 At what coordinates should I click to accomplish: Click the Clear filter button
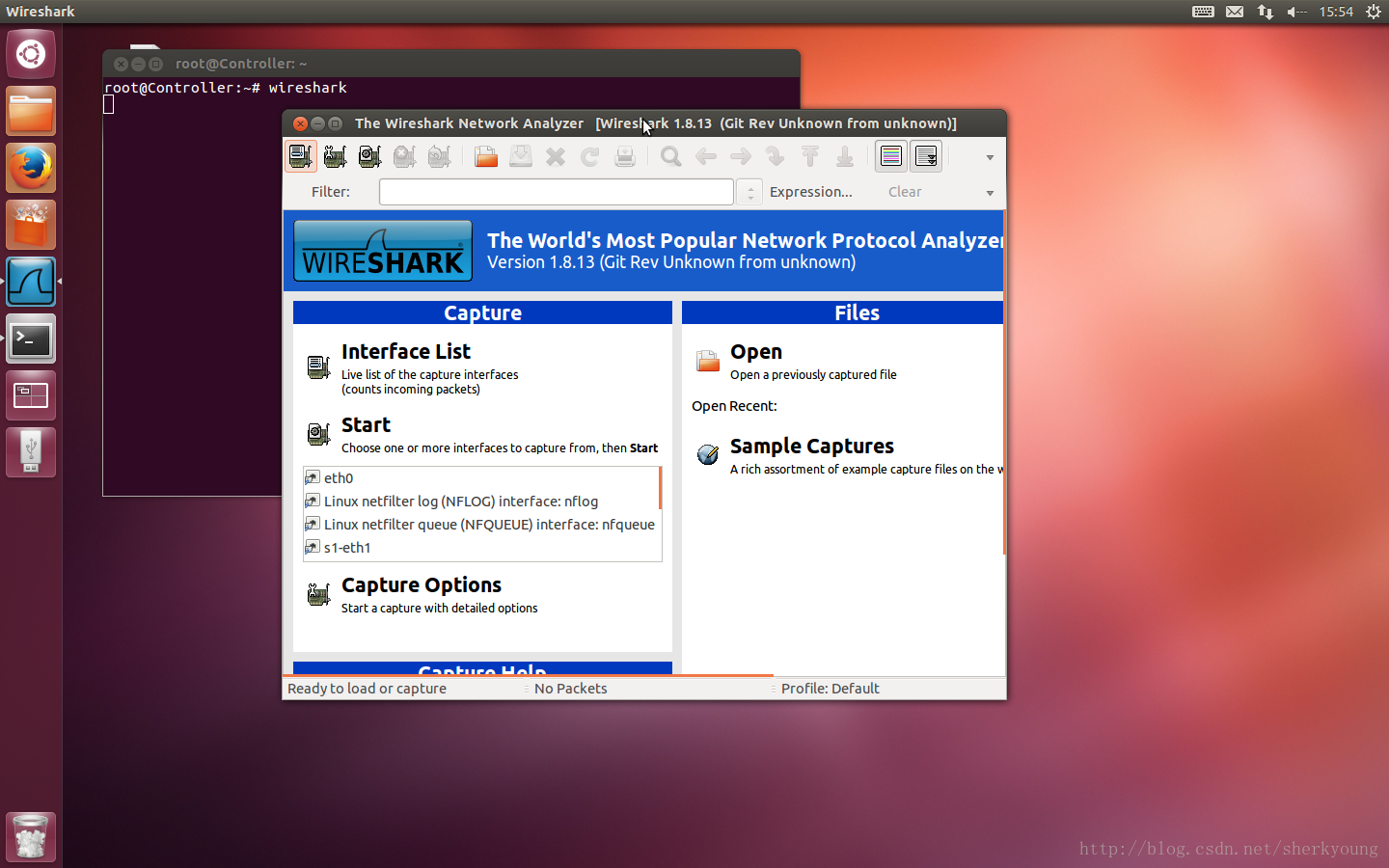pyautogui.click(x=905, y=192)
